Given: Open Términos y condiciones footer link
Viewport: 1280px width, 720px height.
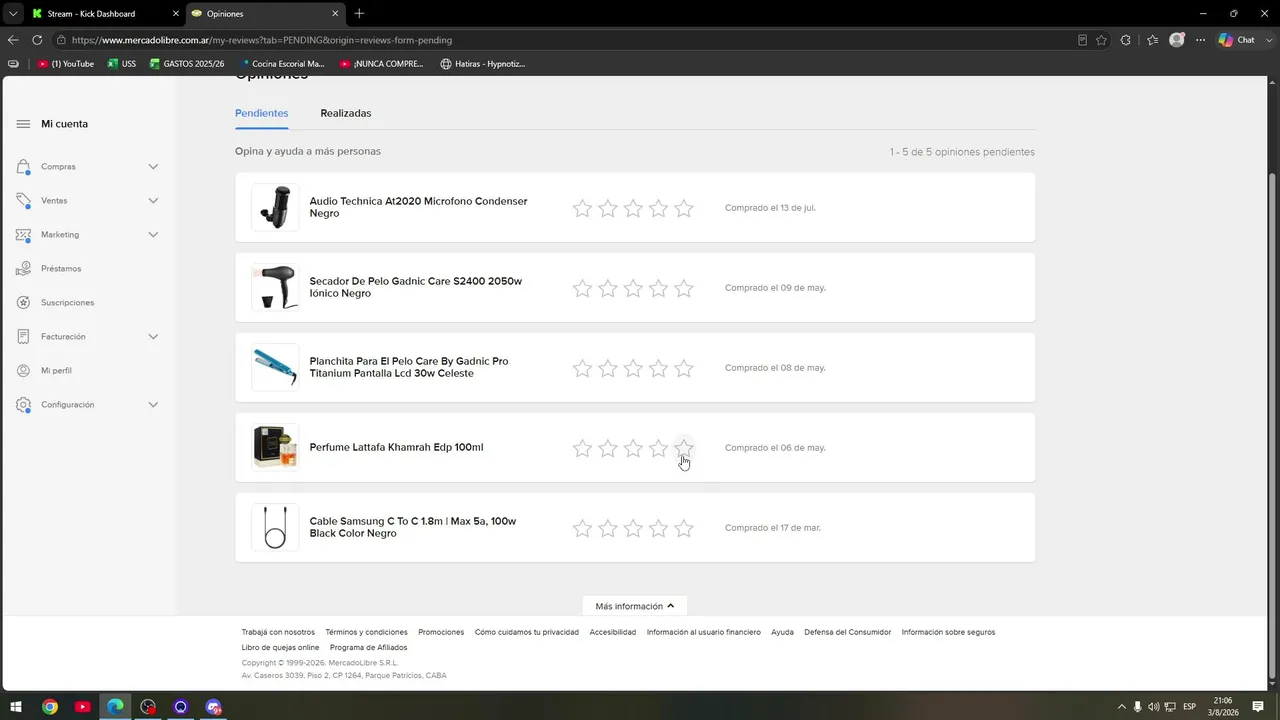Looking at the screenshot, I should (x=367, y=632).
